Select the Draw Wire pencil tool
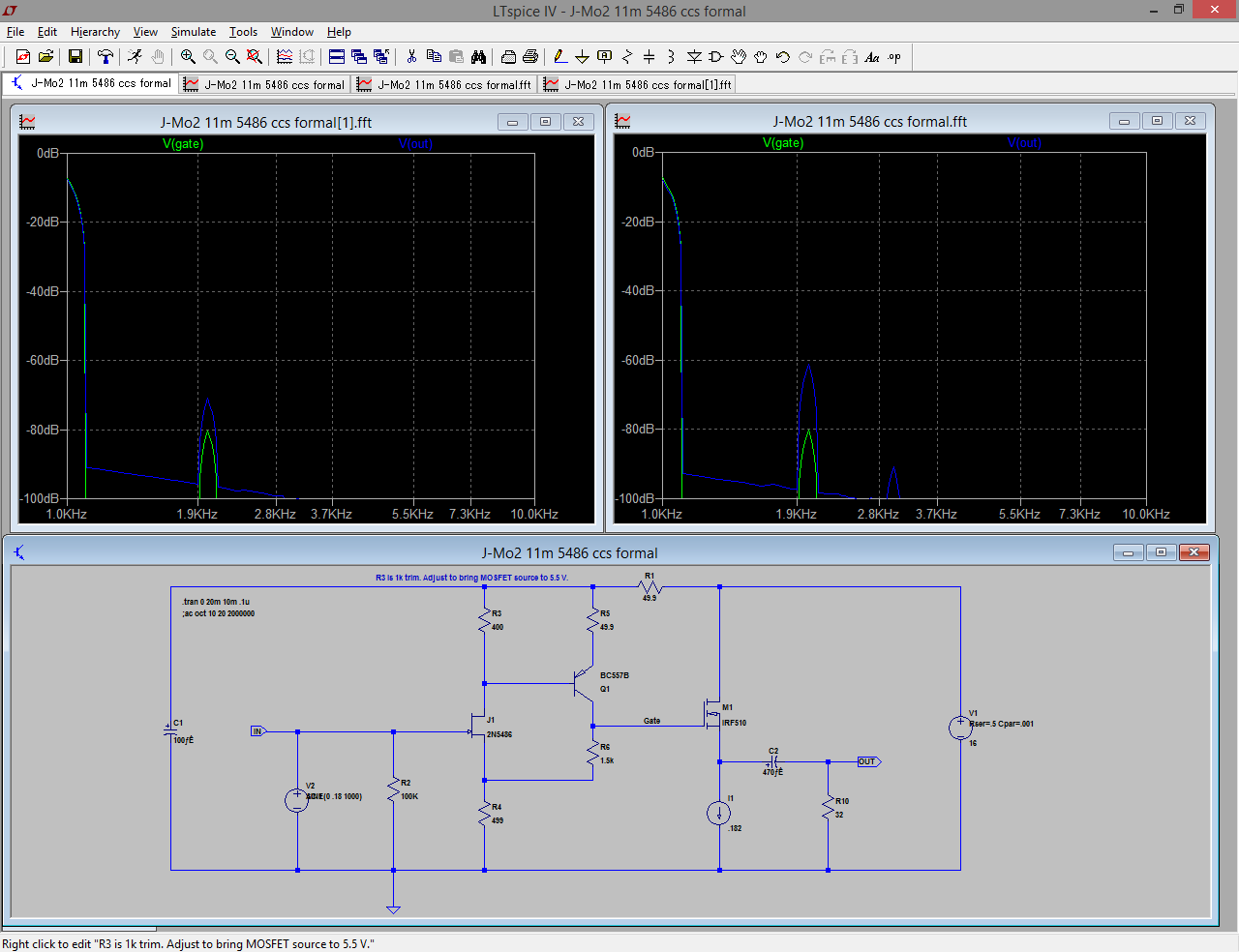Viewport: 1239px width, 952px height. pos(559,57)
